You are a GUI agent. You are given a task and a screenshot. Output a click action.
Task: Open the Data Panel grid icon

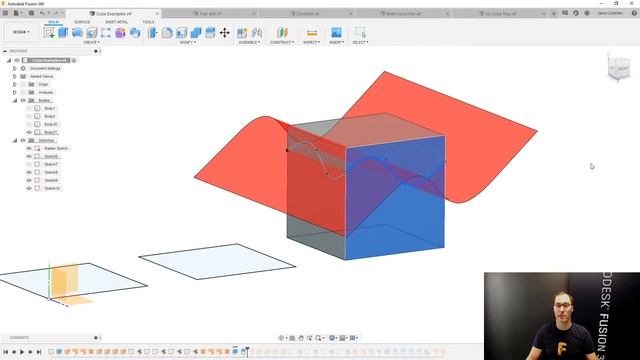[5, 13]
